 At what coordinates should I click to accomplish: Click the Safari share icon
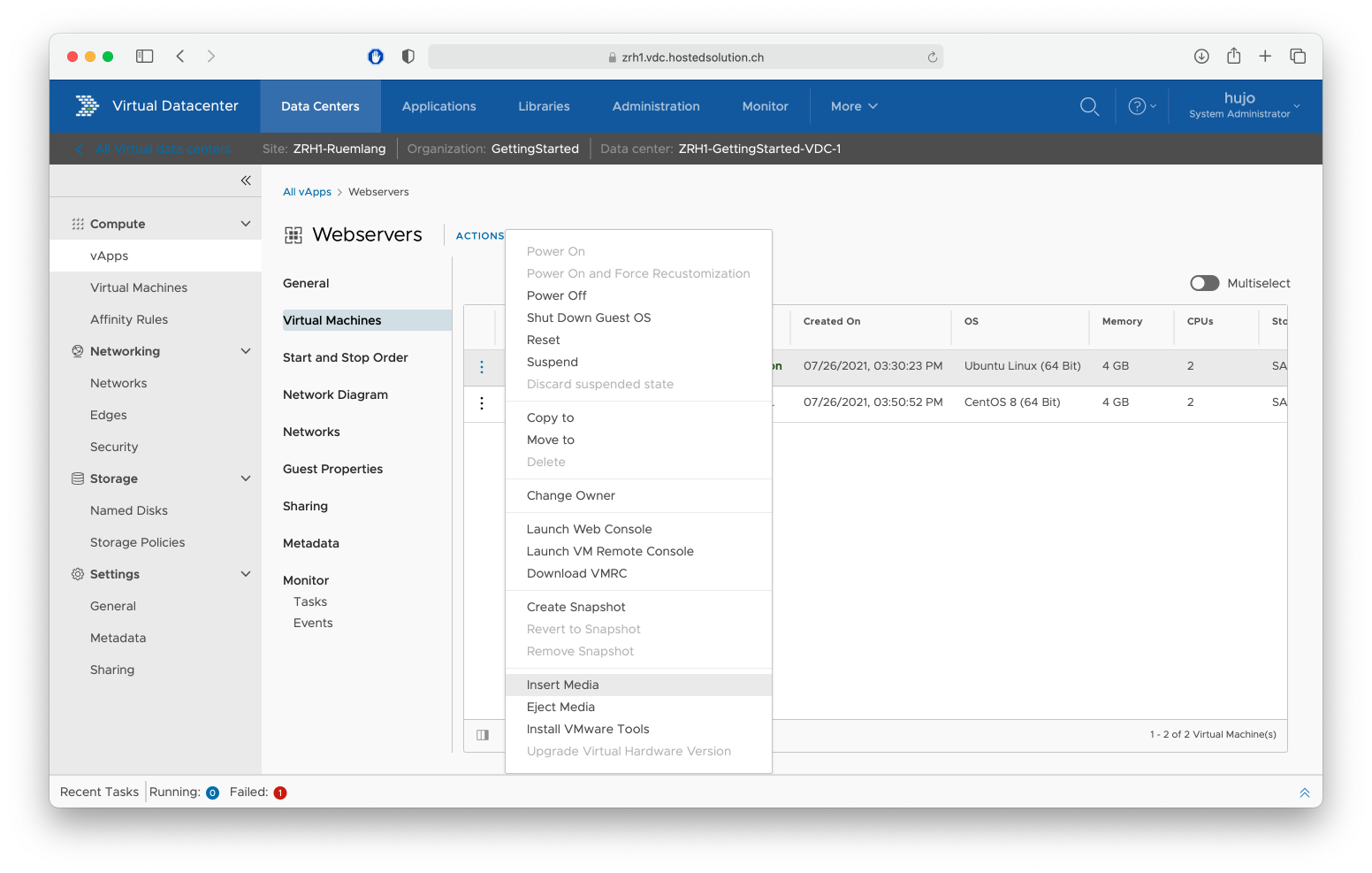tap(1234, 56)
